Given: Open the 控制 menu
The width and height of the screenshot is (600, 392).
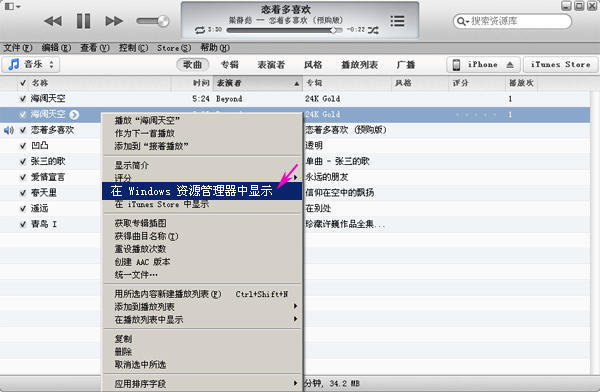Looking at the screenshot, I should coord(133,48).
